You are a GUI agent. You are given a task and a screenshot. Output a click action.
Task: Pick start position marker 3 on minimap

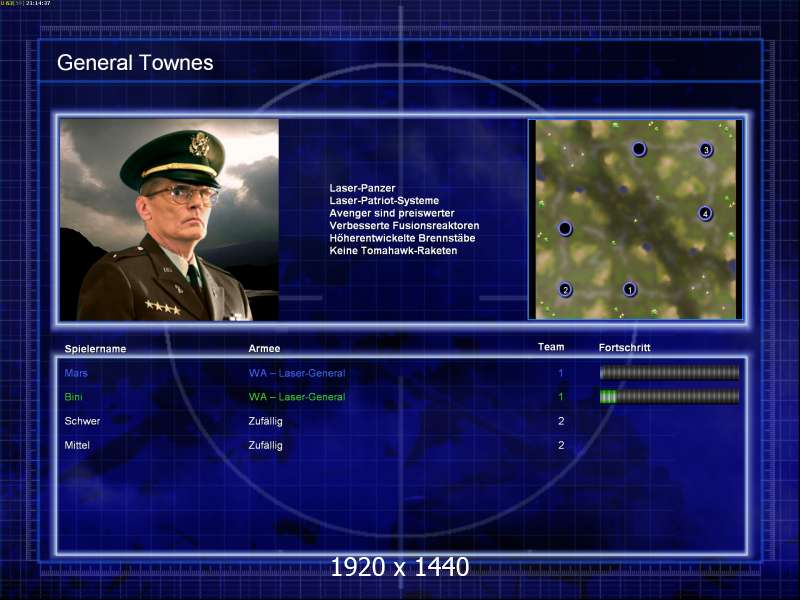(x=706, y=149)
